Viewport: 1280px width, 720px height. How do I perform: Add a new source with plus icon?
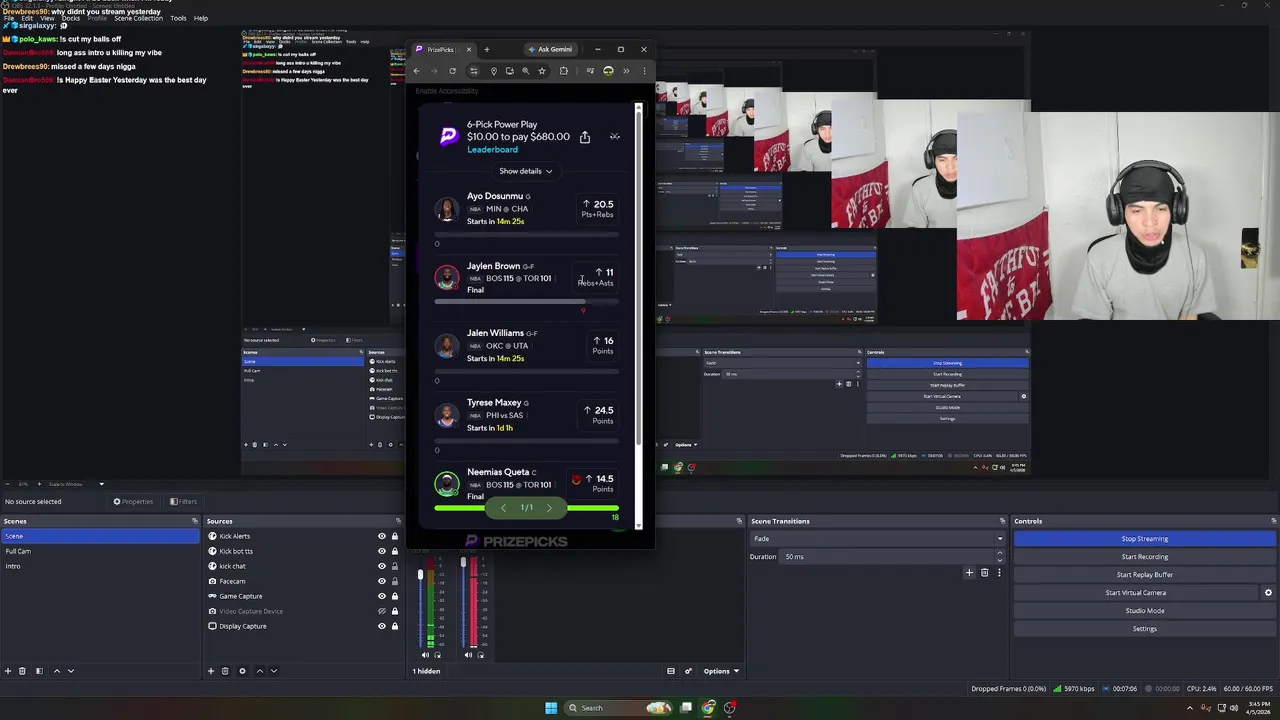pyautogui.click(x=210, y=671)
